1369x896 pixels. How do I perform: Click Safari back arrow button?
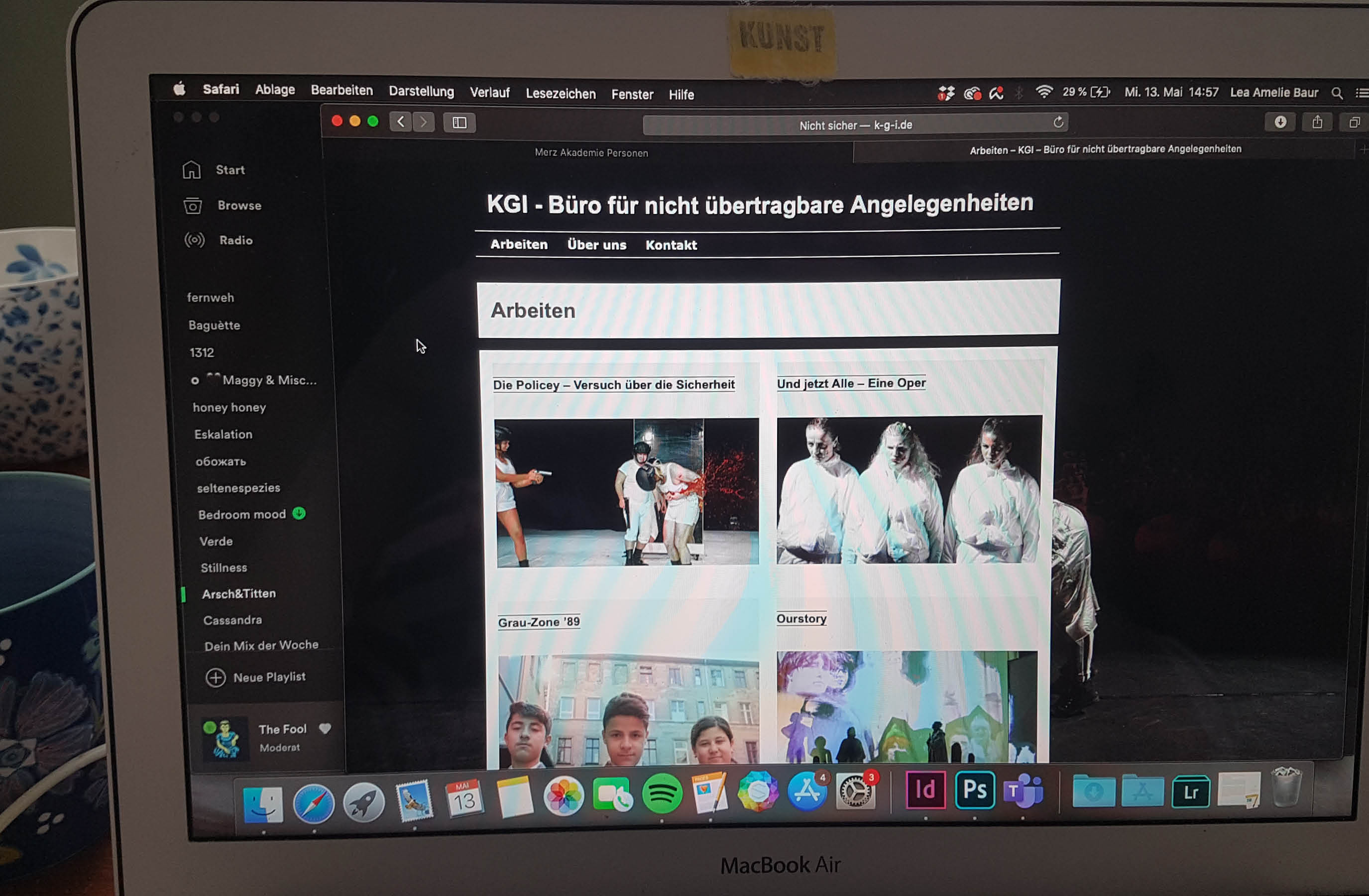coord(400,121)
